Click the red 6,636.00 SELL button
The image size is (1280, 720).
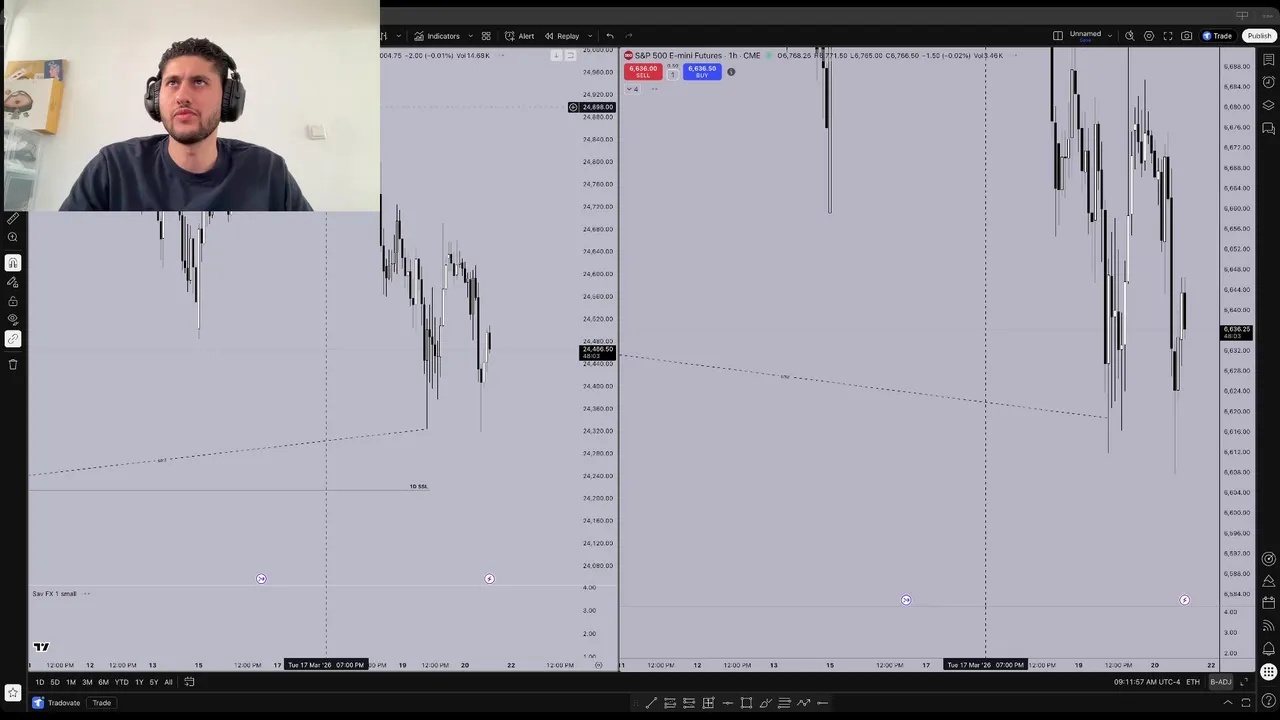pyautogui.click(x=643, y=71)
